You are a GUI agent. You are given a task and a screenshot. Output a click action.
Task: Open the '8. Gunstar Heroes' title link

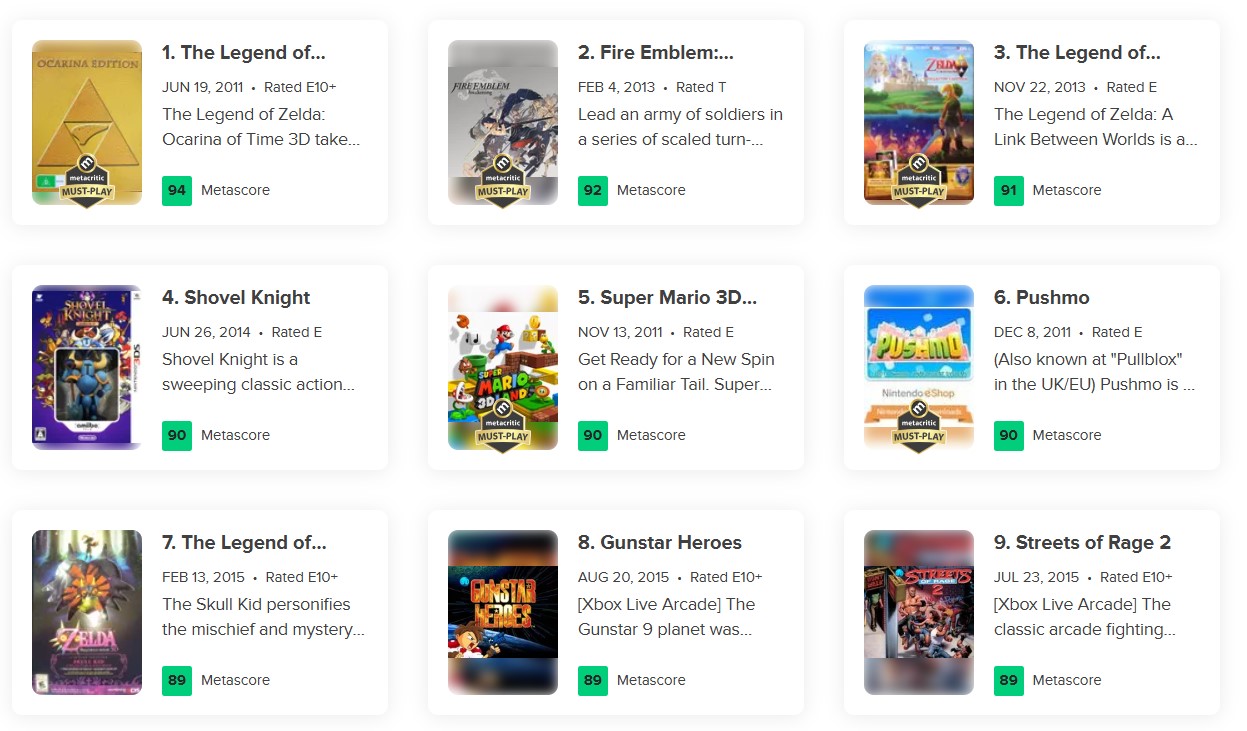click(x=659, y=543)
